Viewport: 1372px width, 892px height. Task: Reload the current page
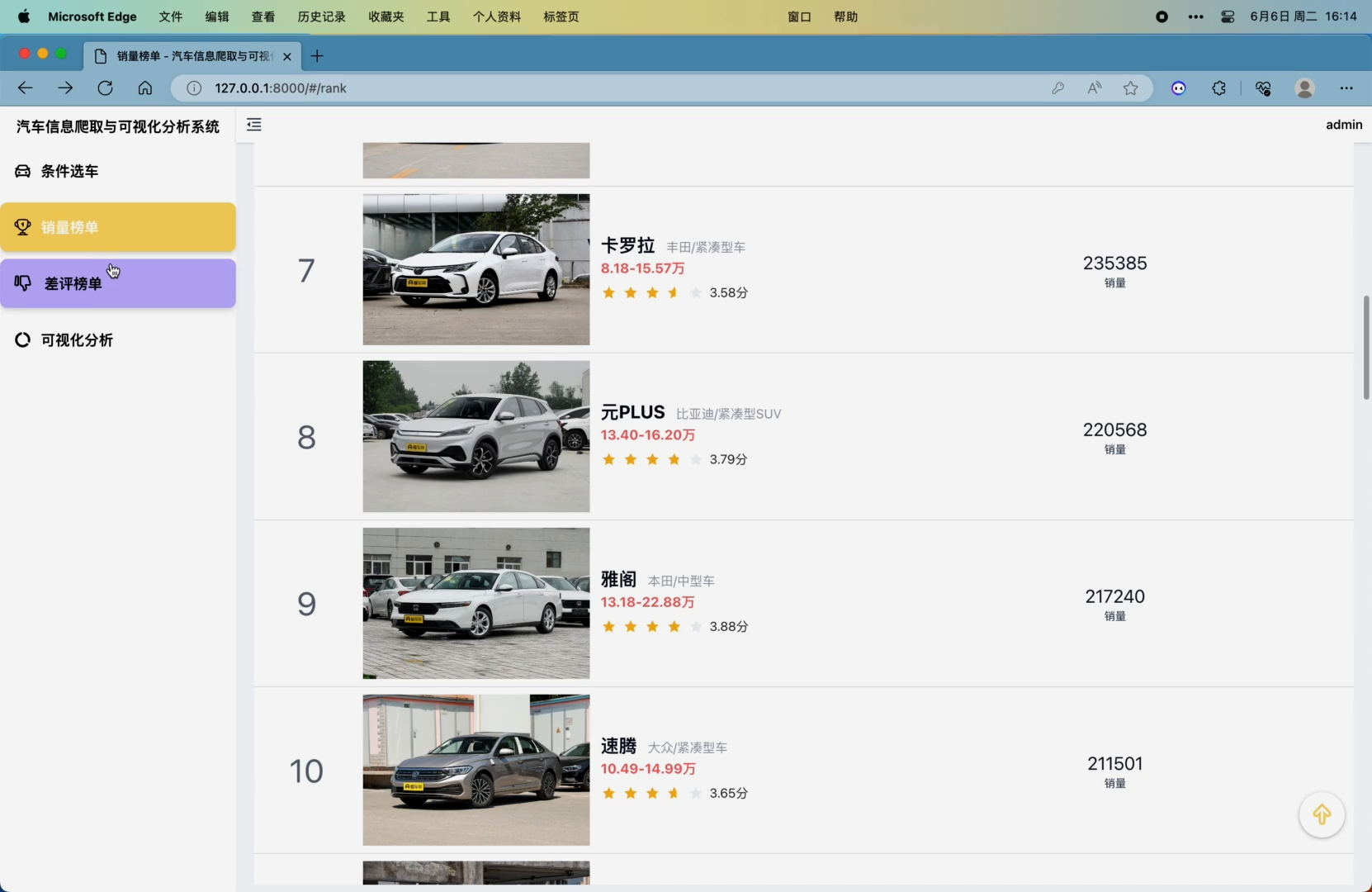point(105,88)
